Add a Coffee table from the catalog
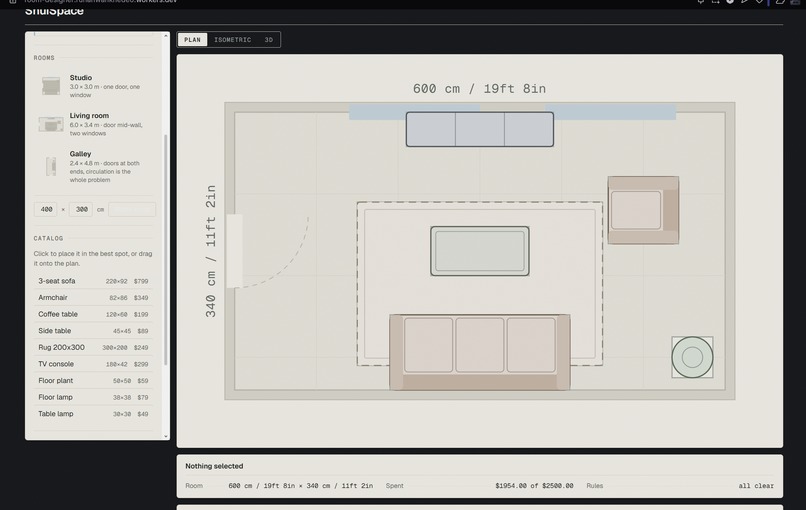This screenshot has height=510, width=806. [93, 314]
